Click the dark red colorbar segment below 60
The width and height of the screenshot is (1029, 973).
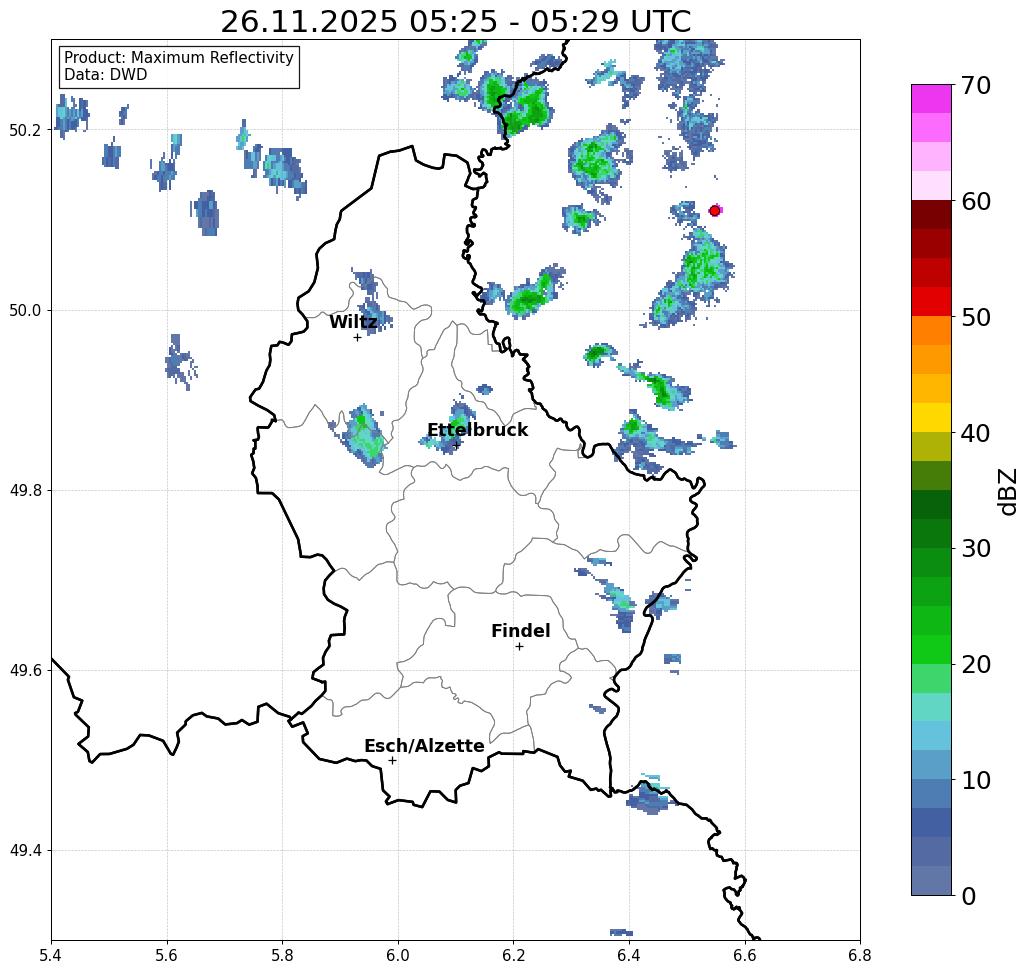[x=931, y=215]
